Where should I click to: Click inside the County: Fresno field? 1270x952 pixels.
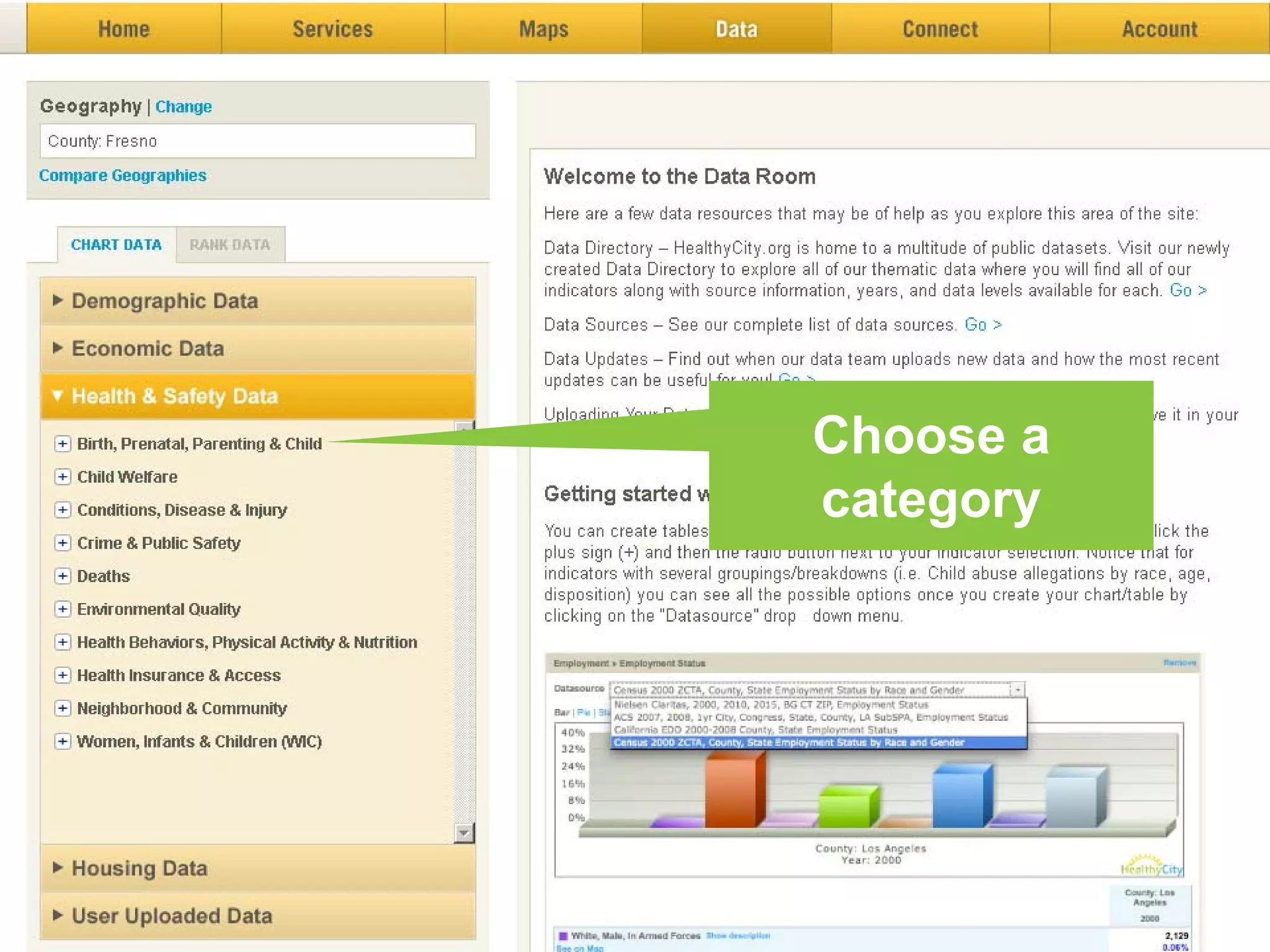click(x=258, y=141)
